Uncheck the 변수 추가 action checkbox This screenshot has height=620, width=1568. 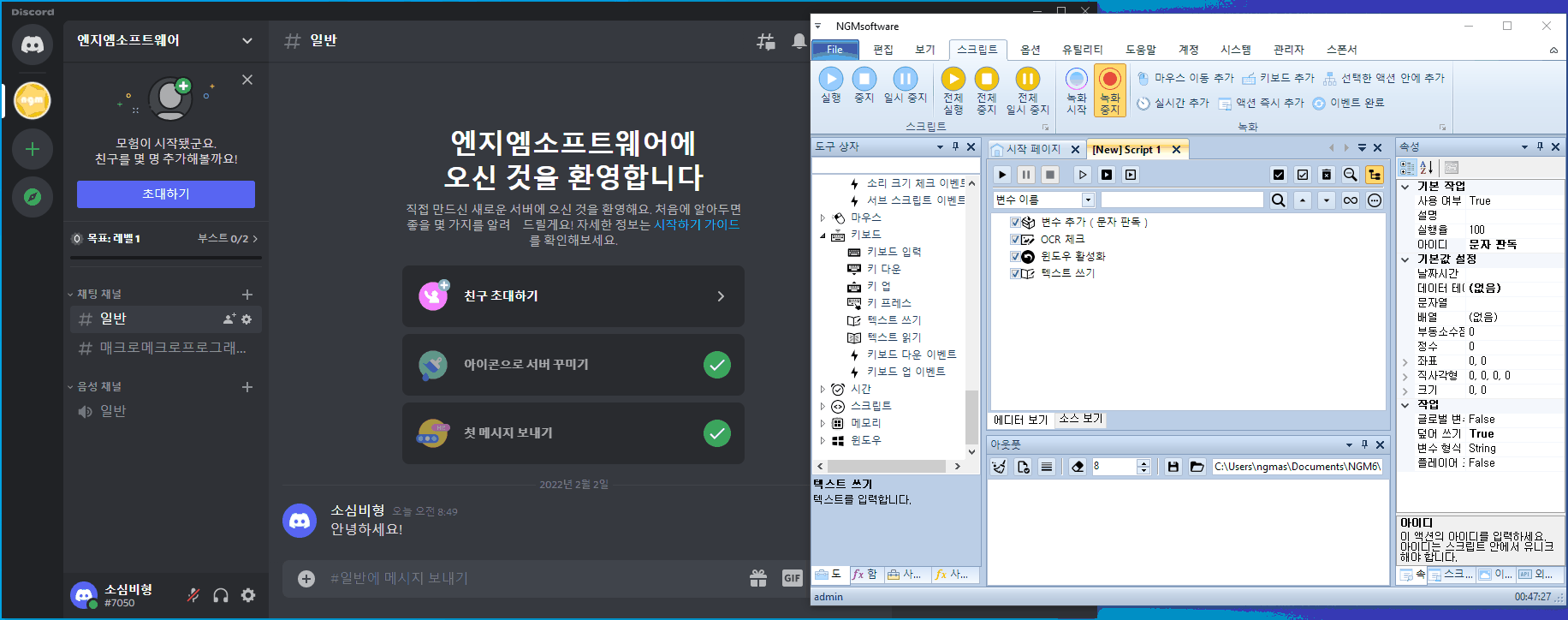[1015, 222]
